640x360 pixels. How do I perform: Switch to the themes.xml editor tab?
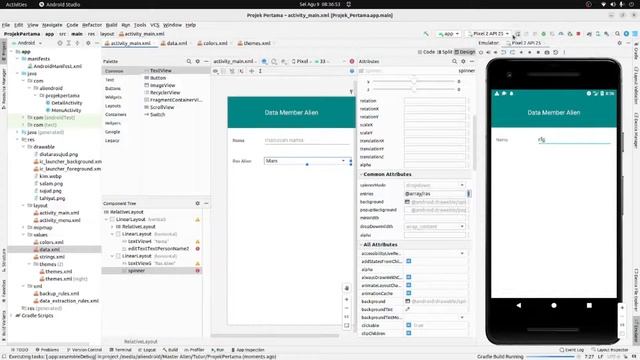tap(257, 43)
